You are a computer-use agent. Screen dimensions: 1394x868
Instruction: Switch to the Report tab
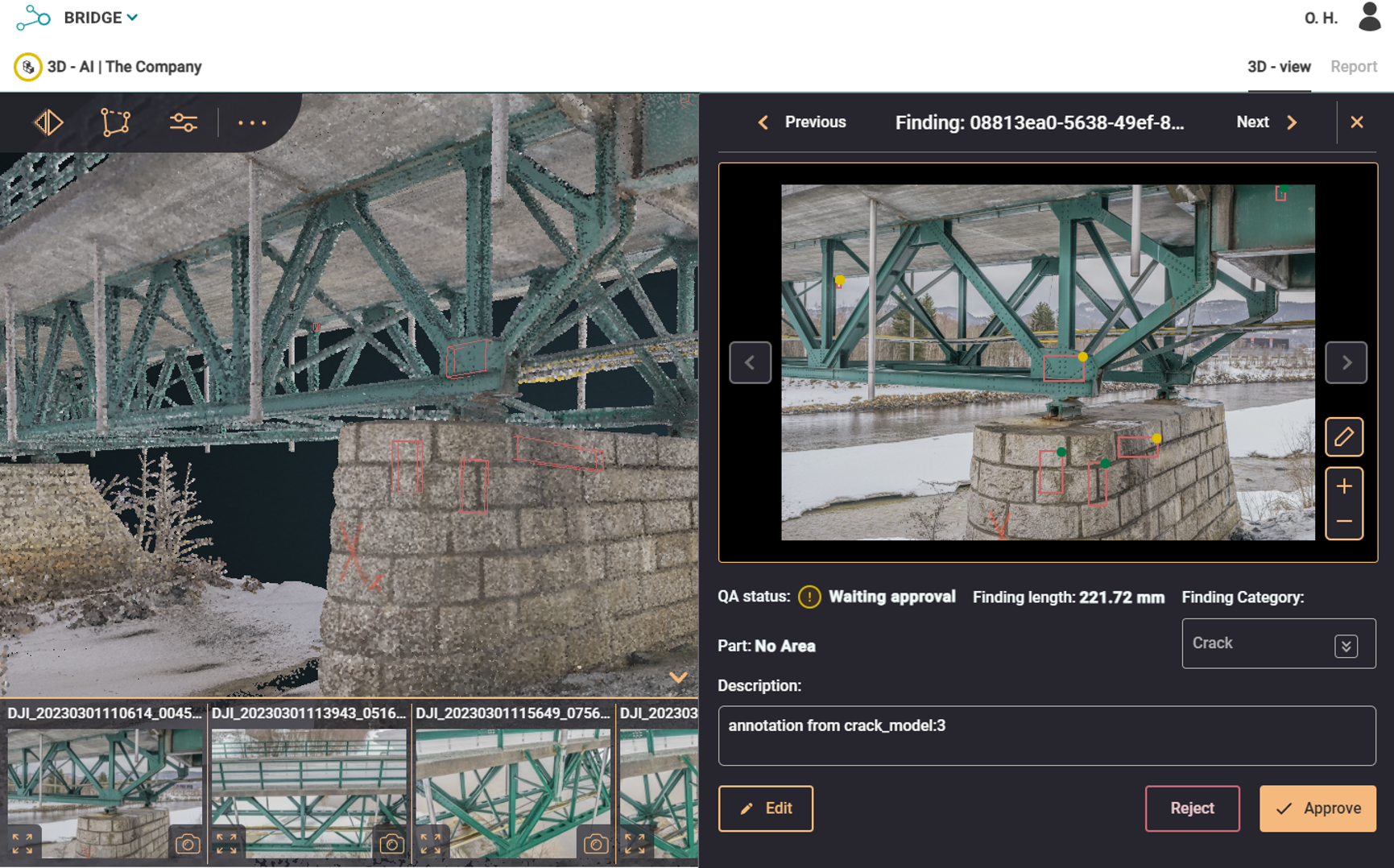click(x=1355, y=67)
